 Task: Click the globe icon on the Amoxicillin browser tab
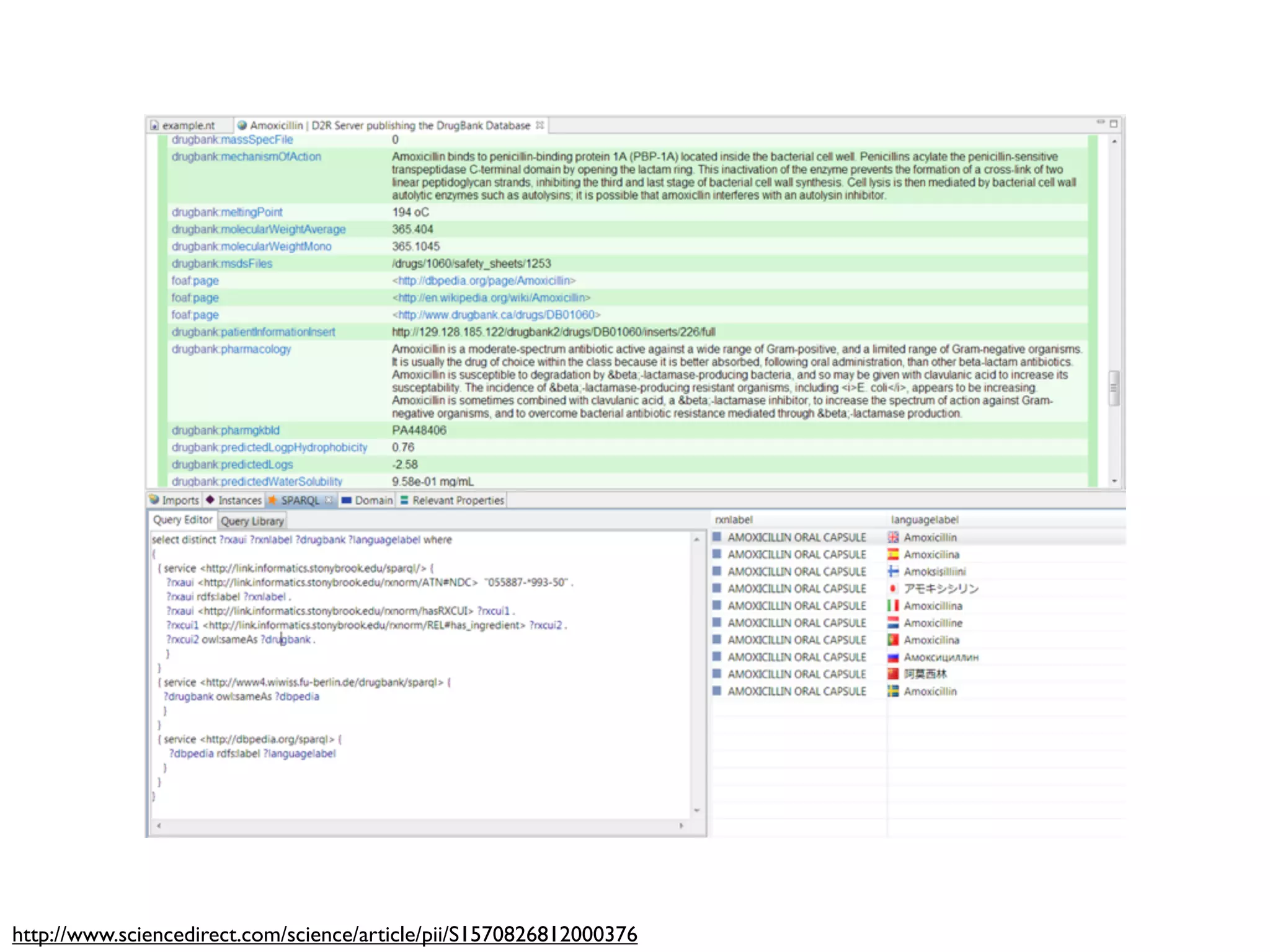(242, 125)
